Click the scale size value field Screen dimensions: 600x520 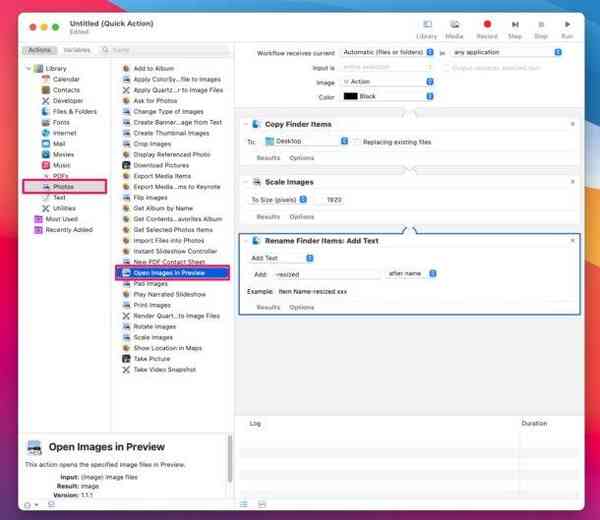tap(330, 200)
